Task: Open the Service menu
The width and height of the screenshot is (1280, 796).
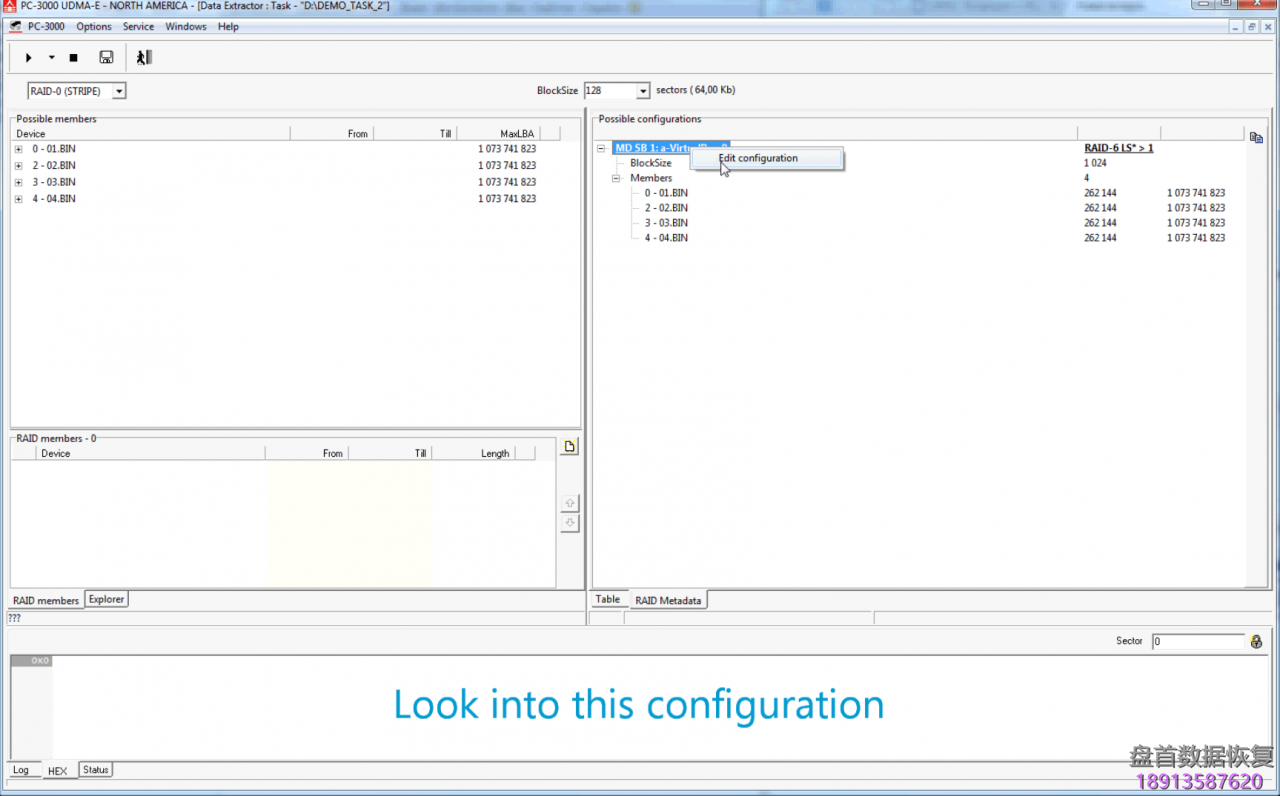Action: coord(138,27)
